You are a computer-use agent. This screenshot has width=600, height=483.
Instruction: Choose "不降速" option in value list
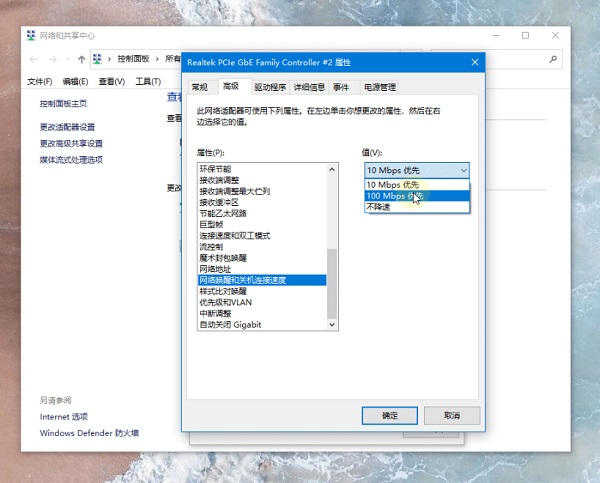click(380, 207)
